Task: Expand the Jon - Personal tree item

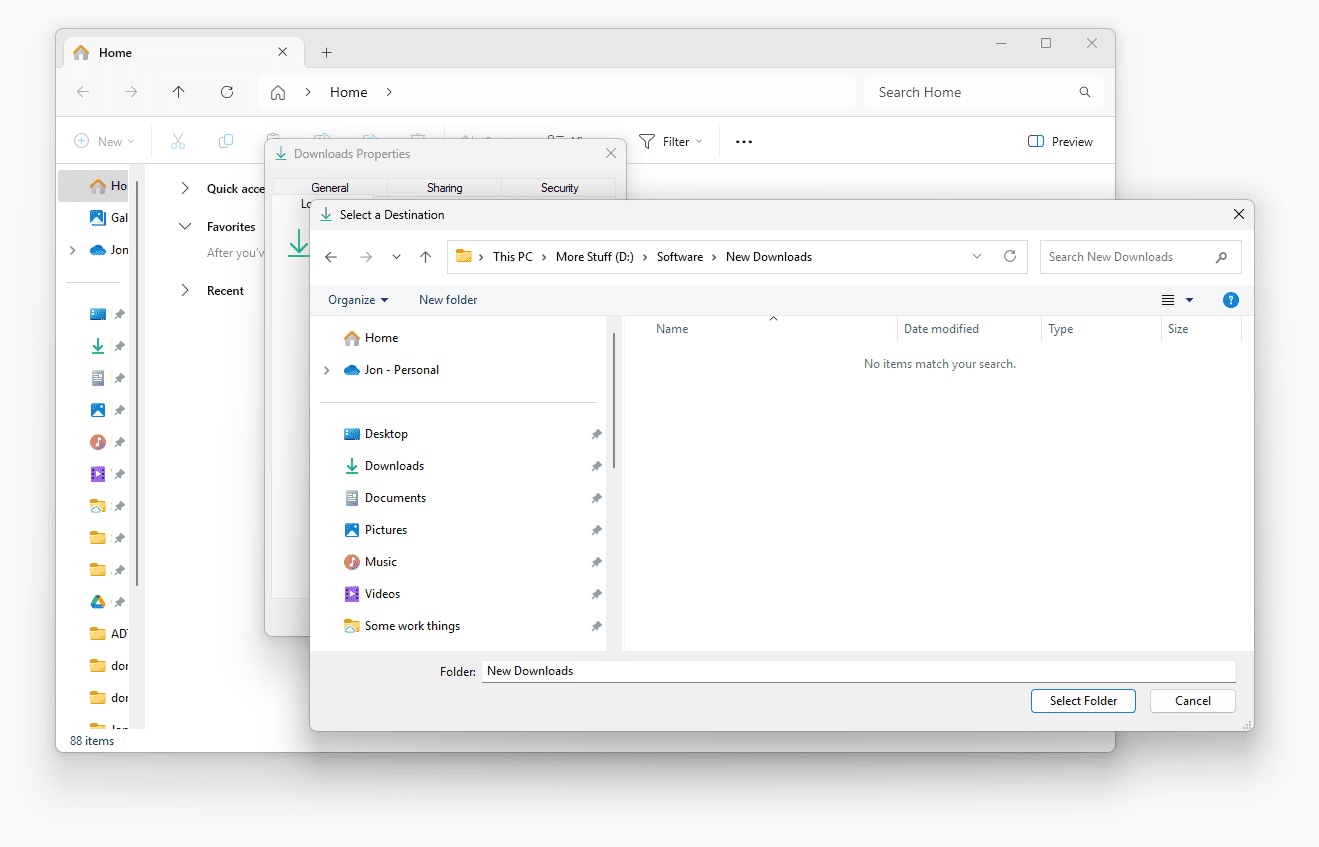Action: (327, 370)
